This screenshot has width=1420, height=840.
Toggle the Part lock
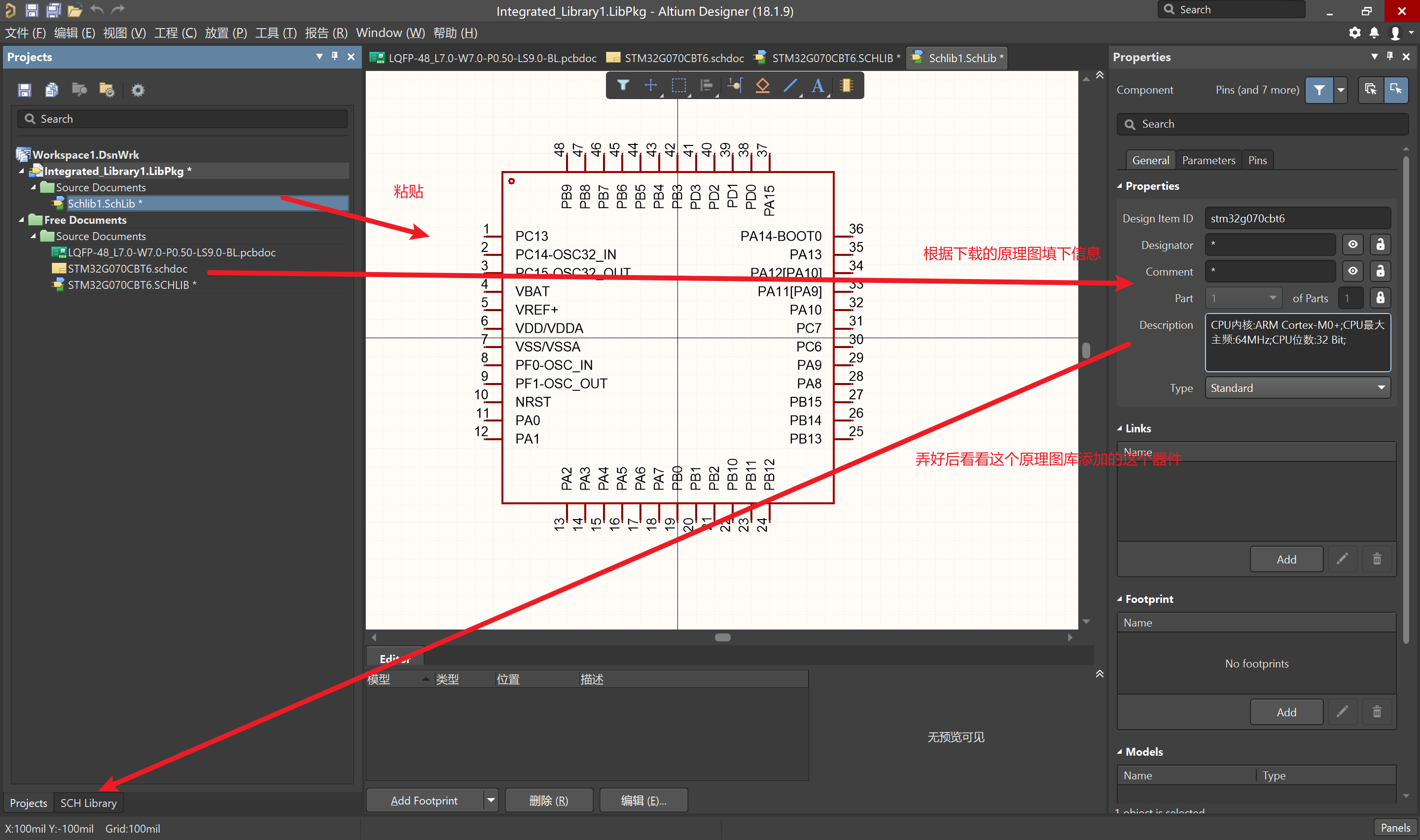pos(1381,298)
